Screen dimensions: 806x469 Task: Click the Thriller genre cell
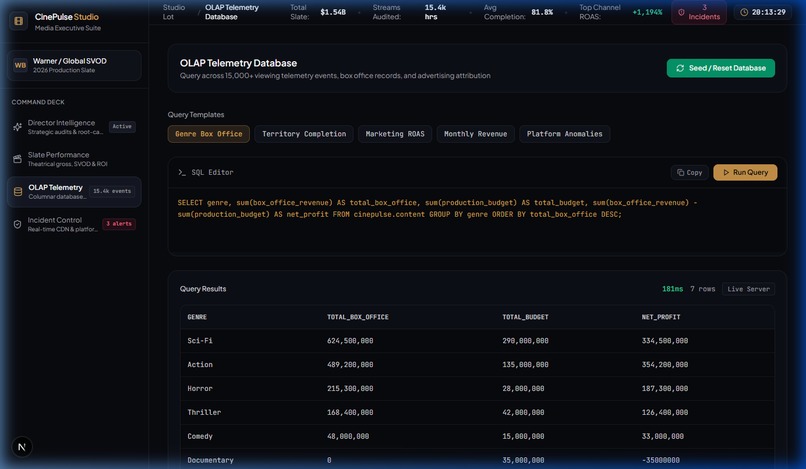(x=204, y=412)
